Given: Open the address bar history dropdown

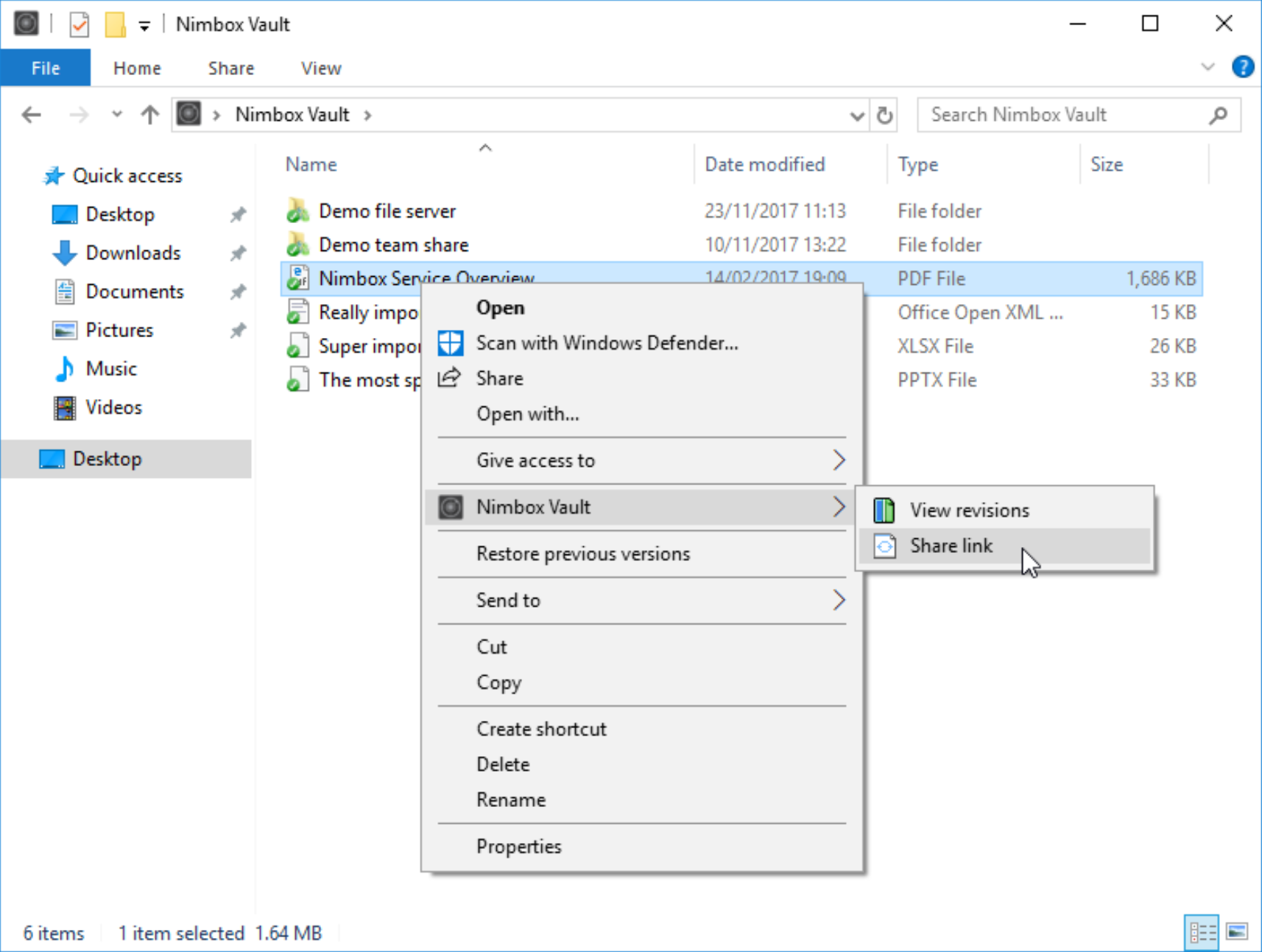Looking at the screenshot, I should coord(857,116).
